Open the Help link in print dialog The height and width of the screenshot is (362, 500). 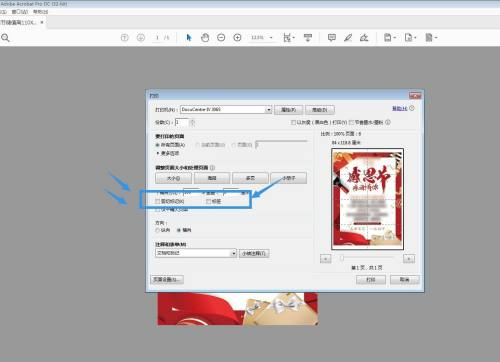coord(400,108)
